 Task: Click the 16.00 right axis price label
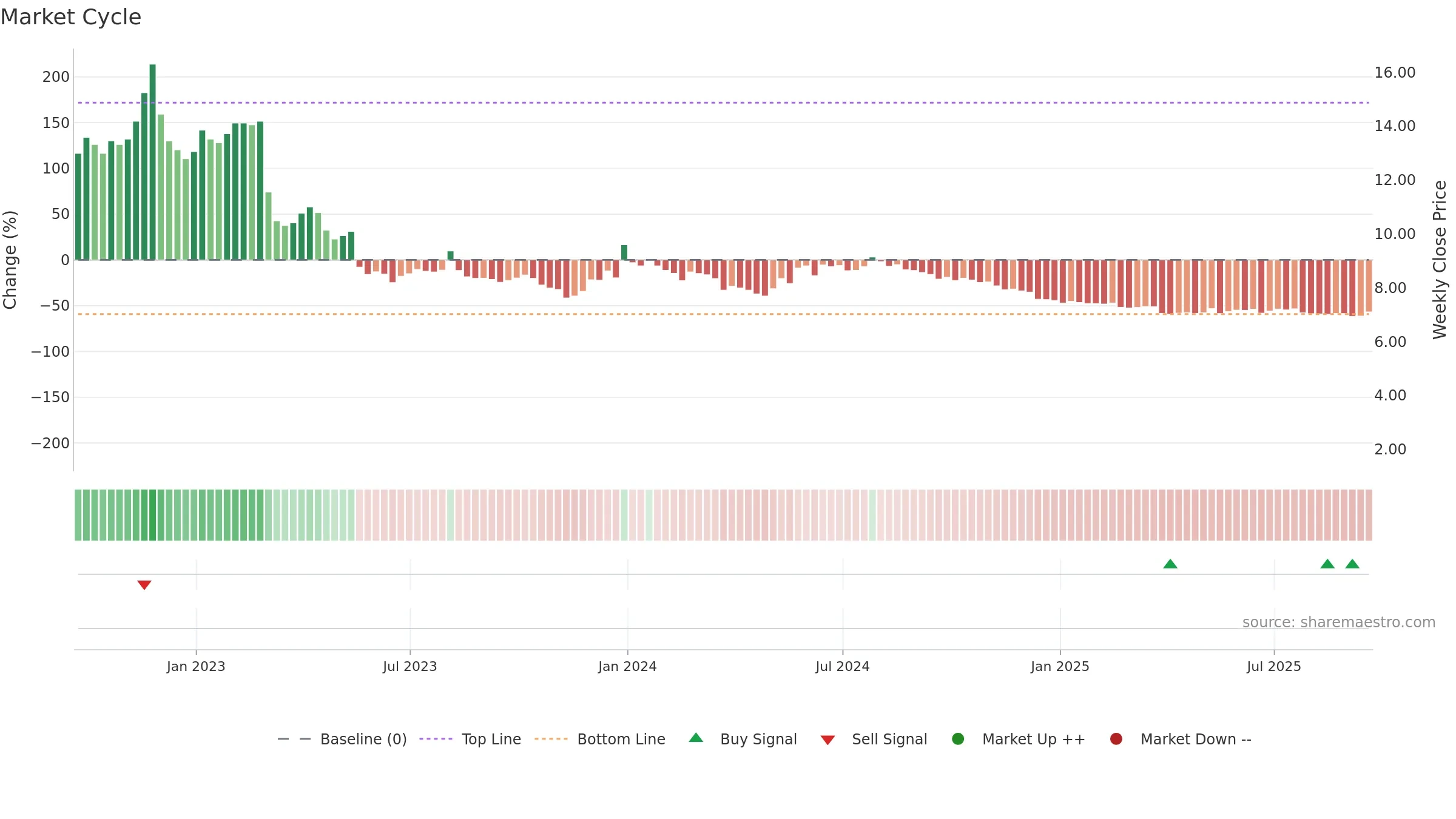pos(1395,73)
